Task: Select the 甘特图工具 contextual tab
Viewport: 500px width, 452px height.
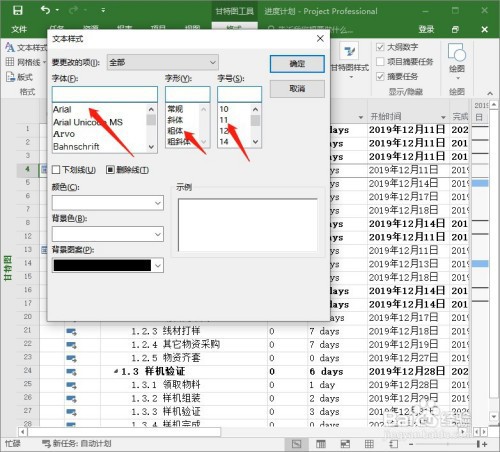Action: point(234,11)
